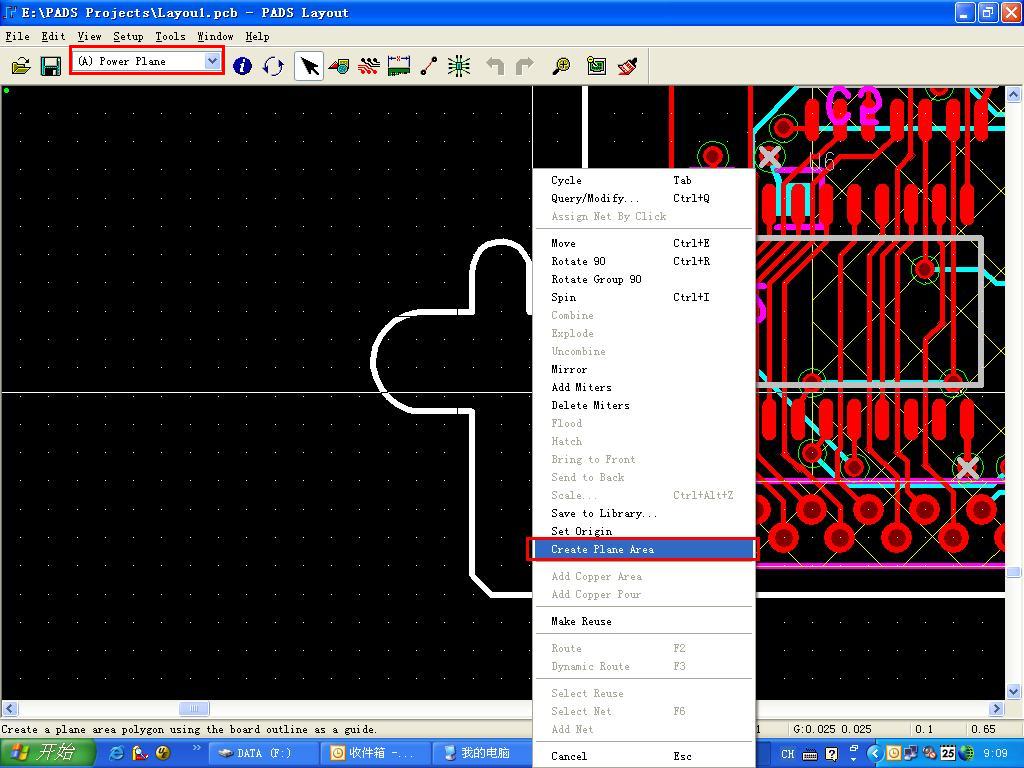This screenshot has height=768, width=1024.
Task: Open the Setup menu
Action: tap(128, 36)
